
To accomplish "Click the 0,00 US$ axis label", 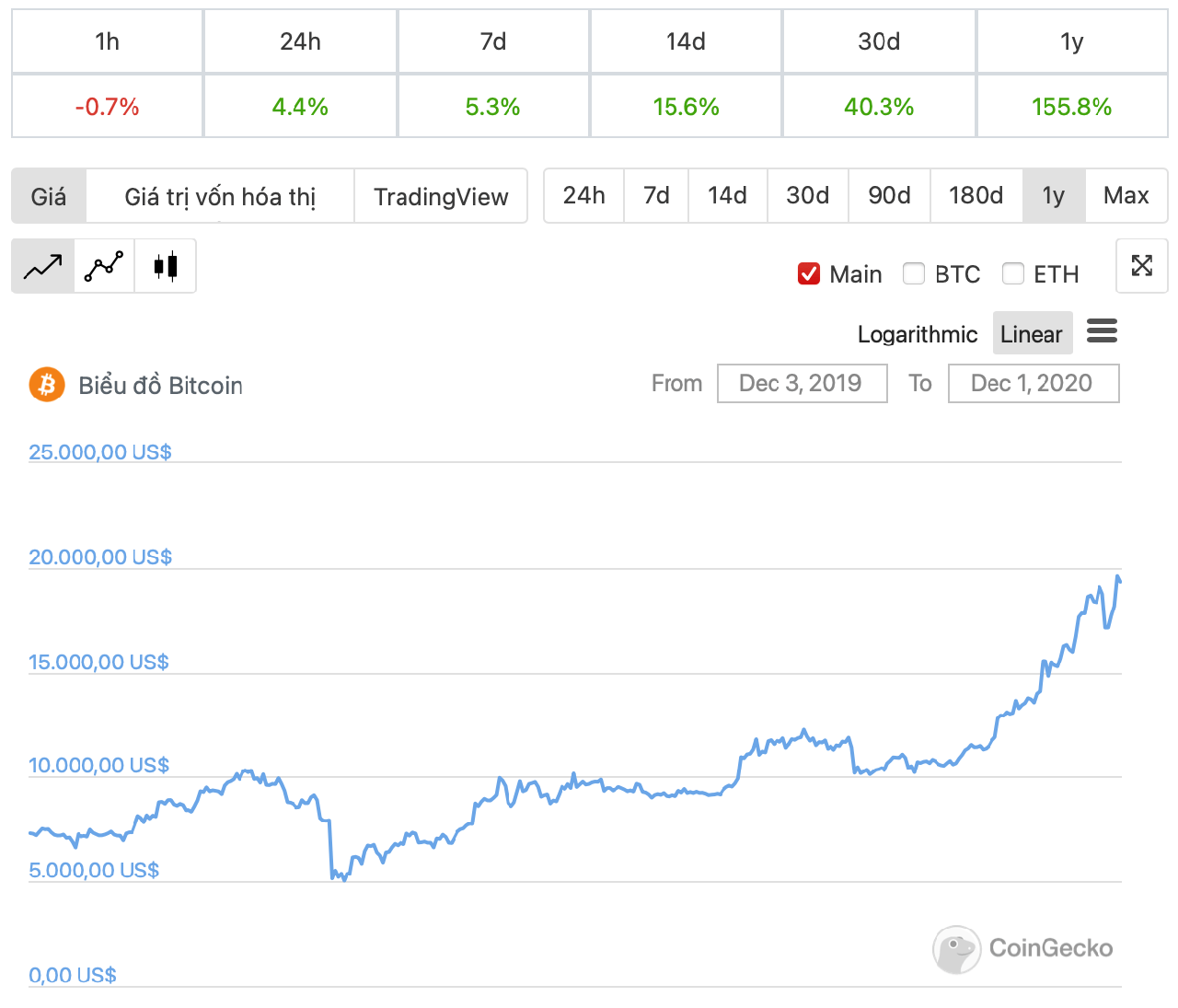I will [x=73, y=975].
